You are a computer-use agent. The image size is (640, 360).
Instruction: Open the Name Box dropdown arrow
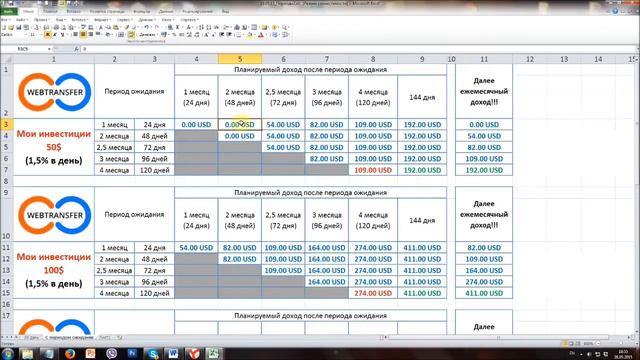49,49
